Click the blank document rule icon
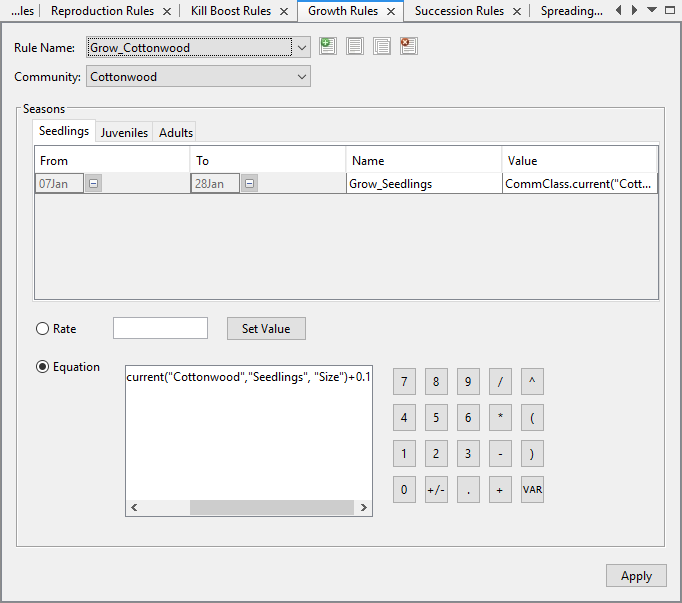 point(355,46)
